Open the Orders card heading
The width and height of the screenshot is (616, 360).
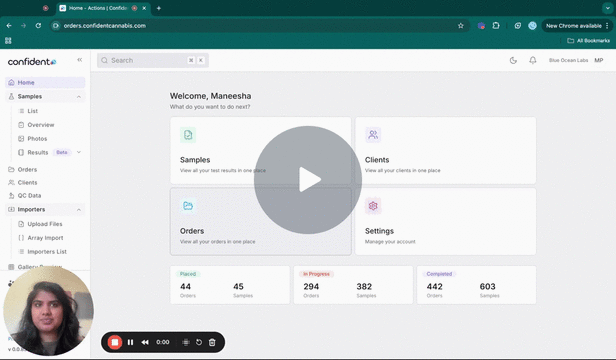[192, 231]
